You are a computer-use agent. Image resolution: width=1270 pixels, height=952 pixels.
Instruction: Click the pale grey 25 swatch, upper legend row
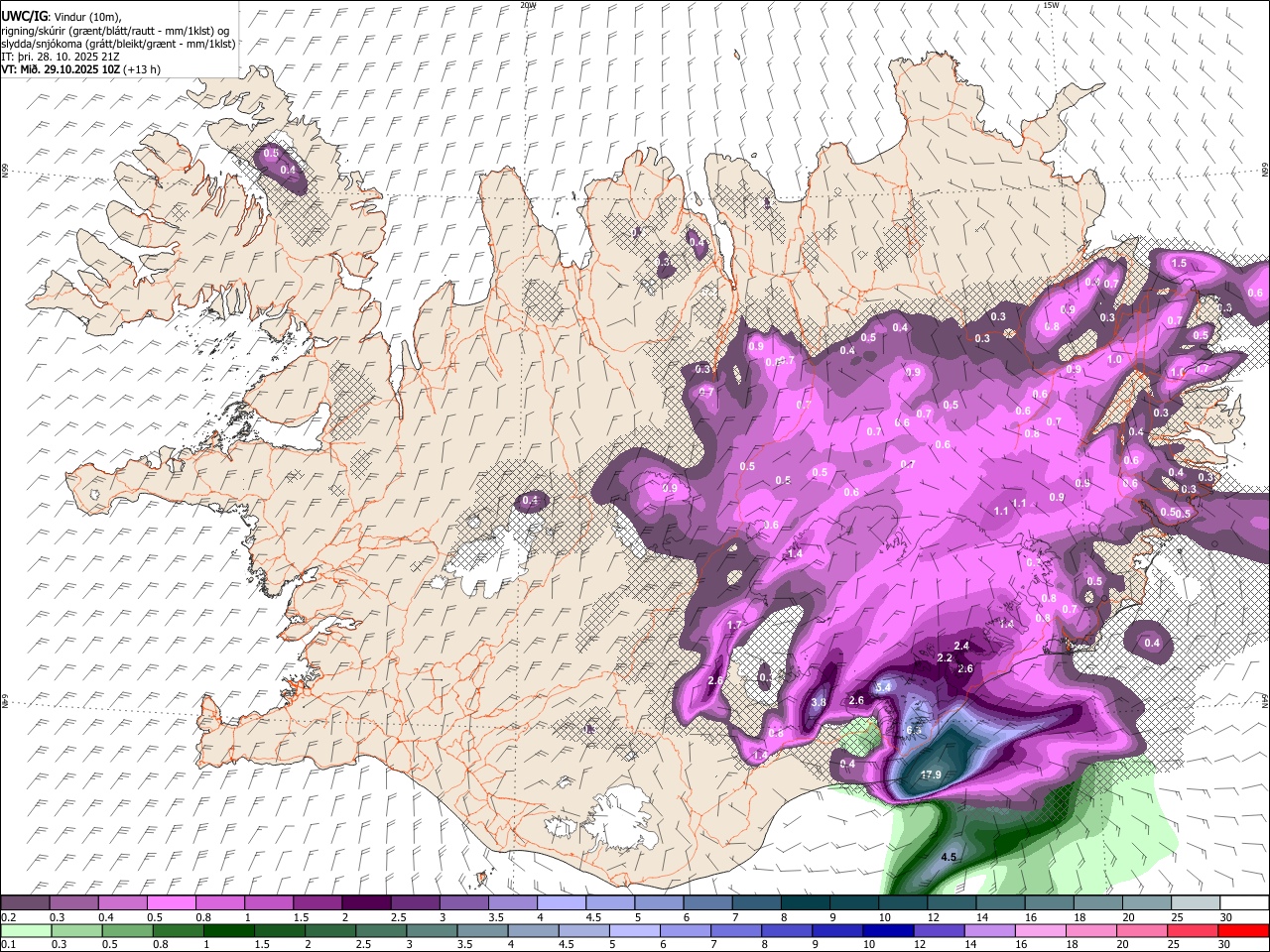coord(1195,902)
